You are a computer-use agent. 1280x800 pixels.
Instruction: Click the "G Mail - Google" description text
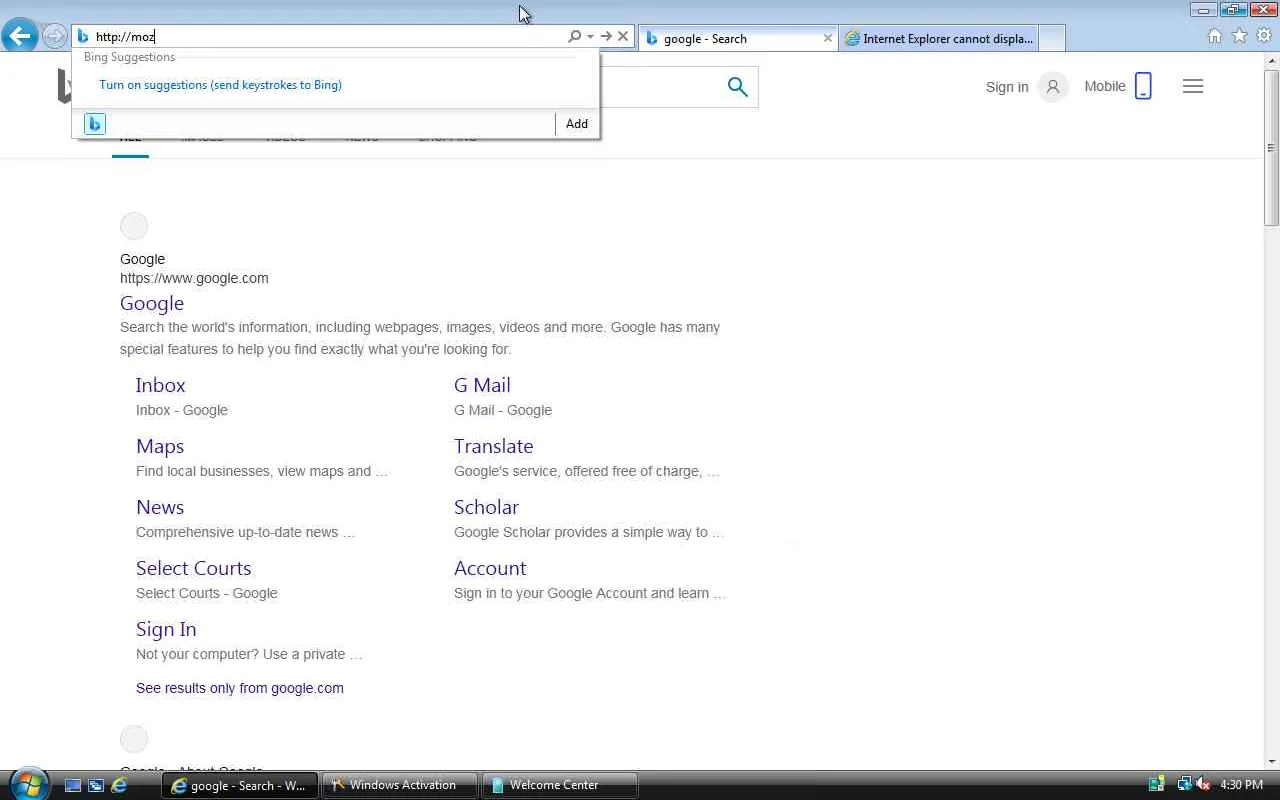click(503, 410)
